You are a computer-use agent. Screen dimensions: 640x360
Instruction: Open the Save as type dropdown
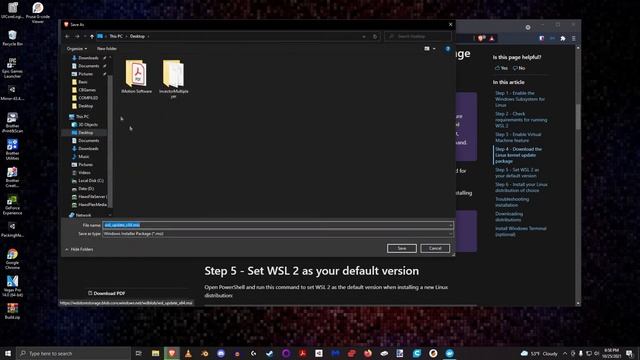pos(278,234)
